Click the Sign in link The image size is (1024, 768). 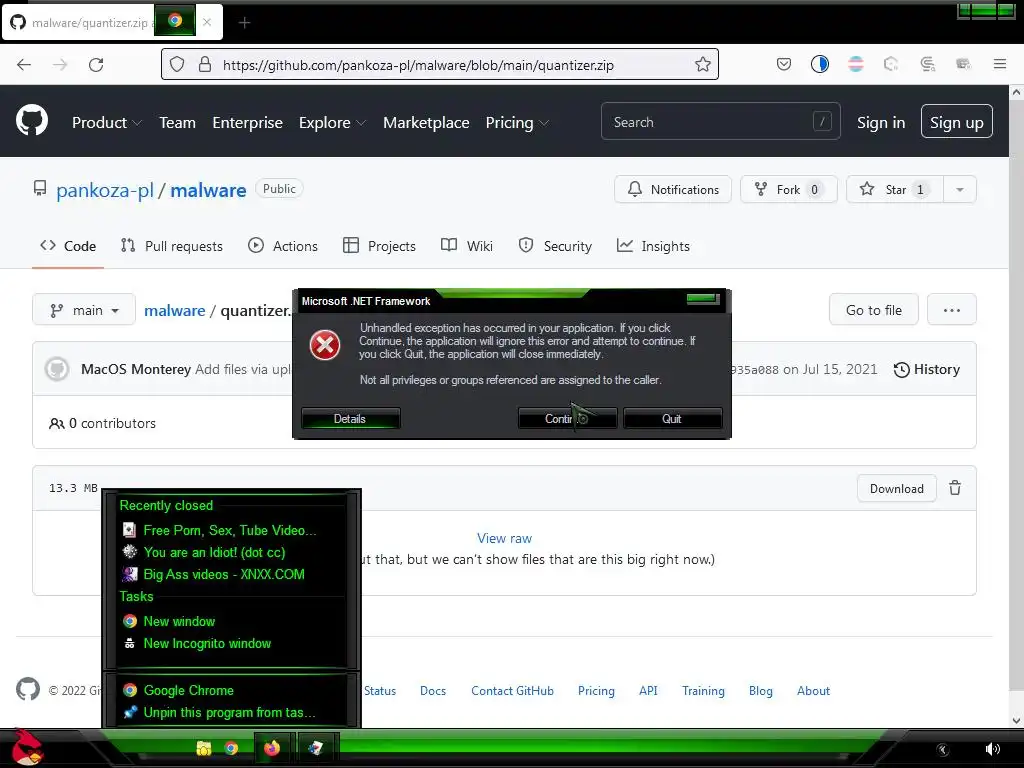click(x=881, y=122)
